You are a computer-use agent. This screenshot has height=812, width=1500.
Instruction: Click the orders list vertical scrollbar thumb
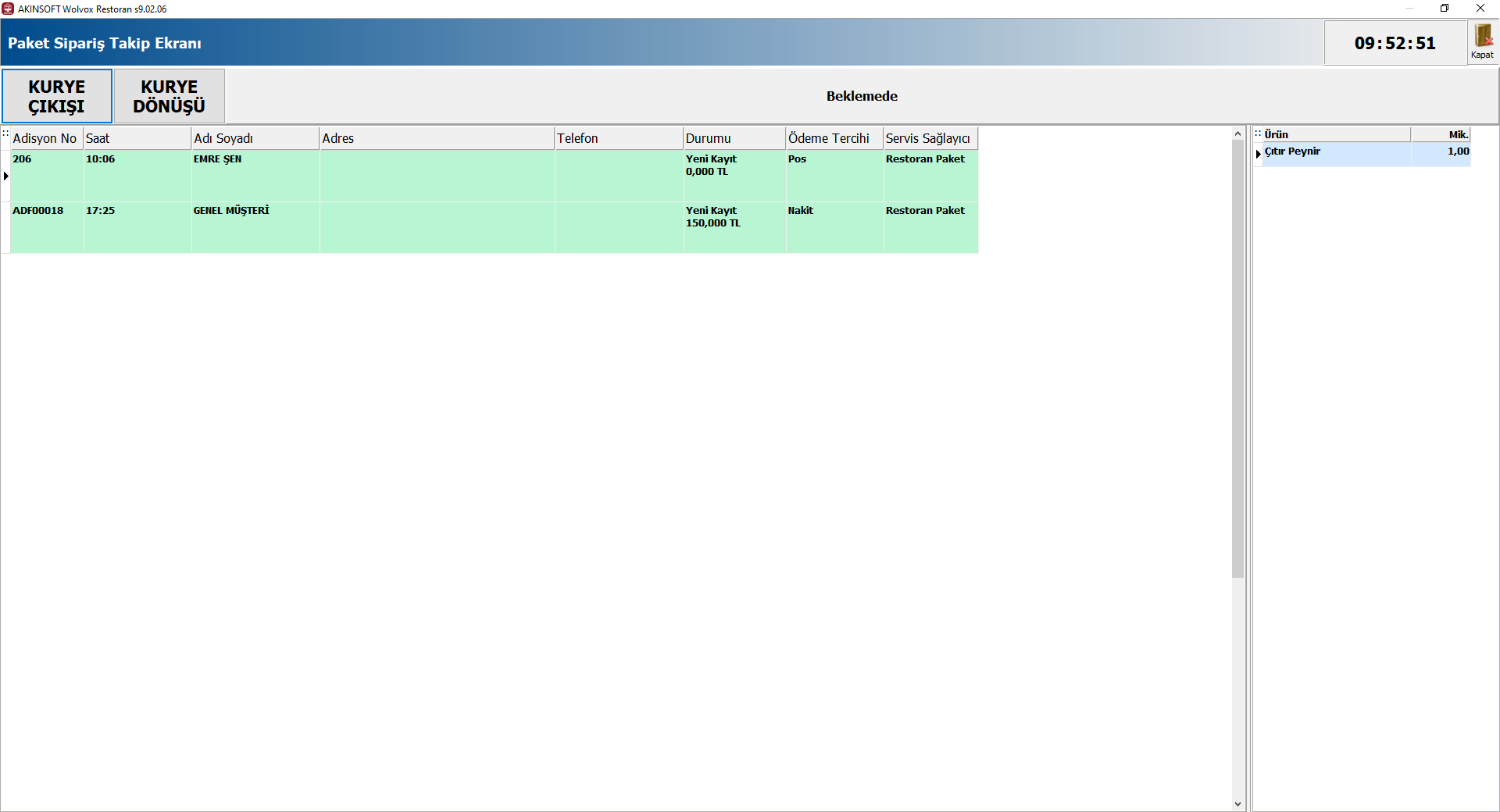[1237, 359]
